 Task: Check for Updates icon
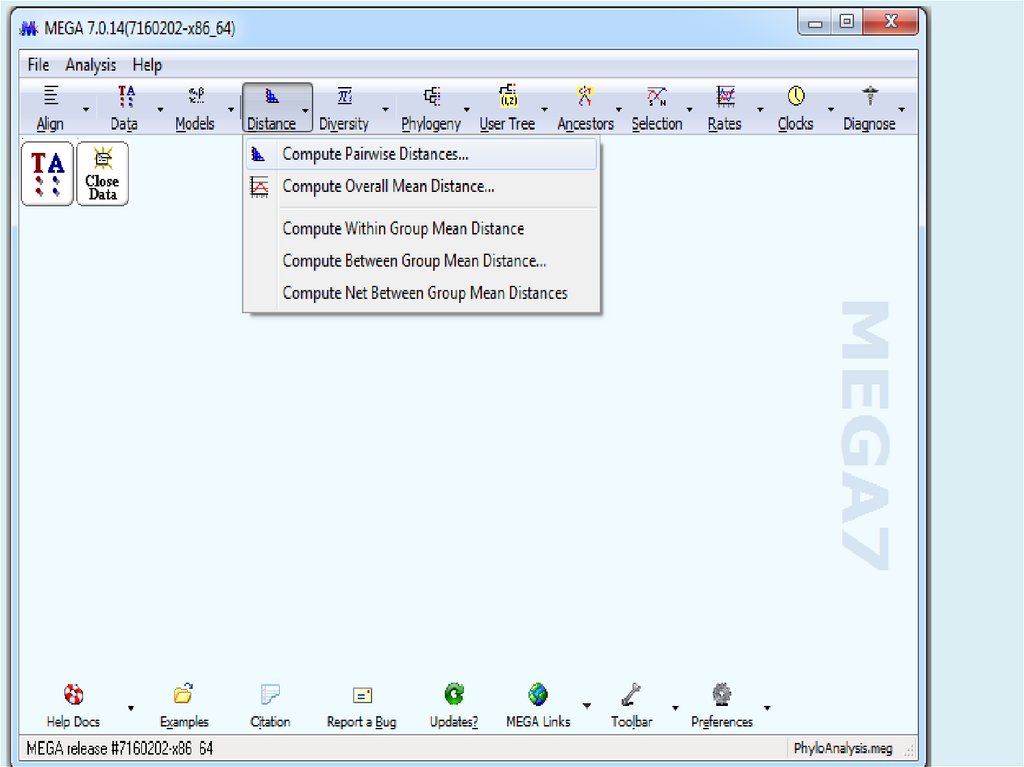coord(454,694)
